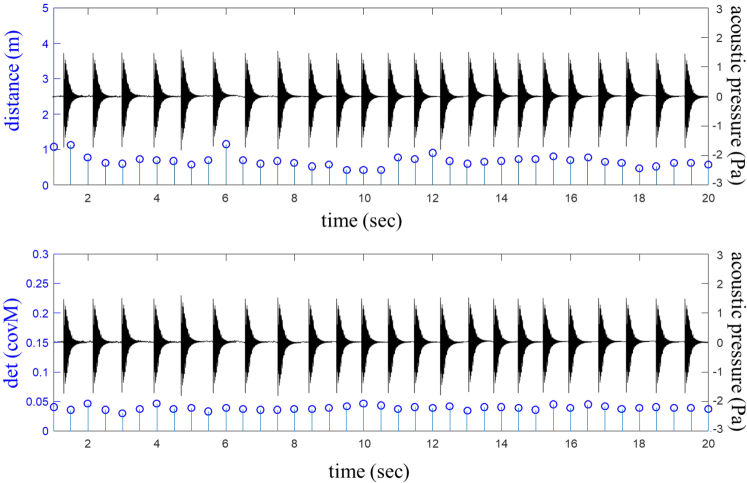
Task: Select tick label '0.15' on det (covM) axis
Action: [37, 342]
